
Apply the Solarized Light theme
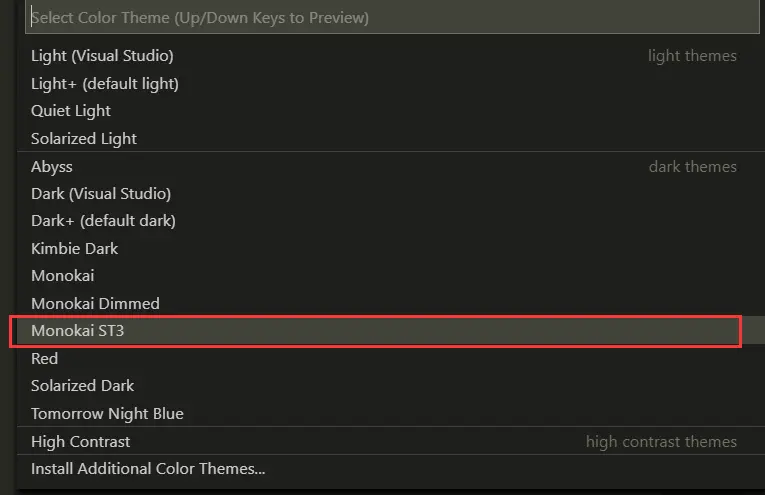coord(84,139)
